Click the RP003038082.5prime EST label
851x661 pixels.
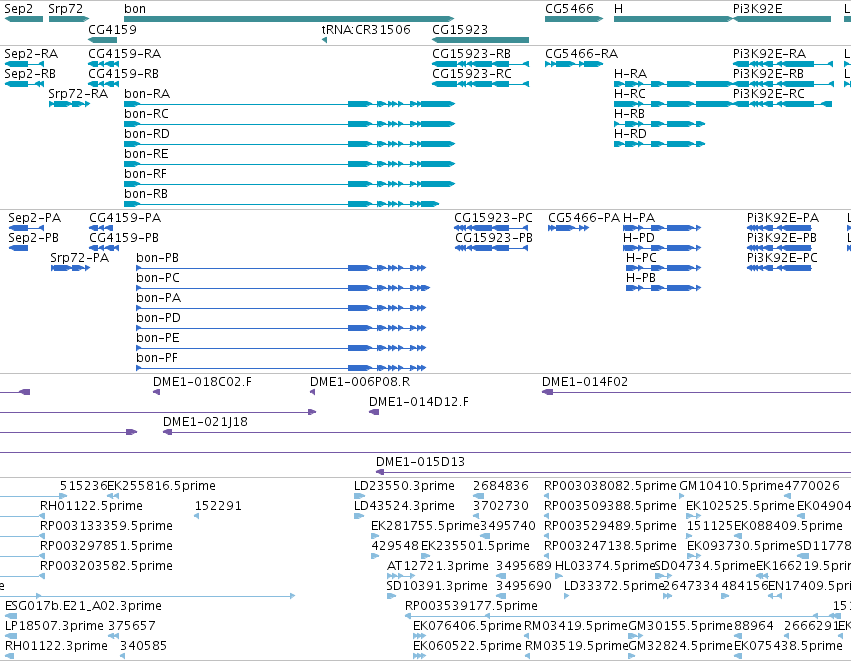(x=611, y=486)
